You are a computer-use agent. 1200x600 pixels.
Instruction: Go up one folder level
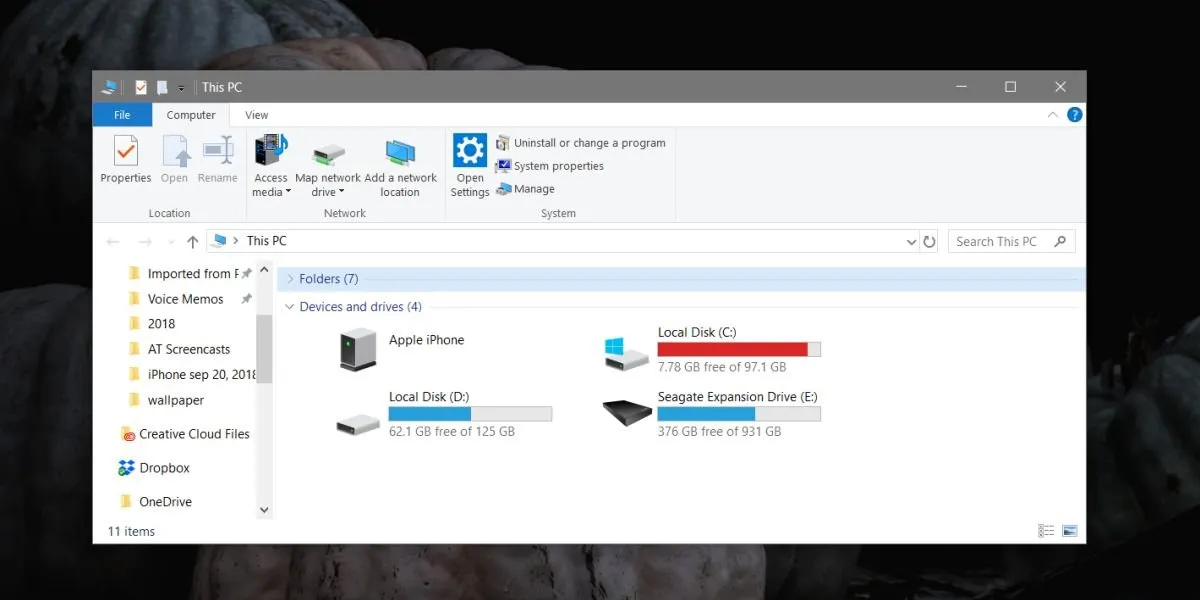[x=192, y=241]
